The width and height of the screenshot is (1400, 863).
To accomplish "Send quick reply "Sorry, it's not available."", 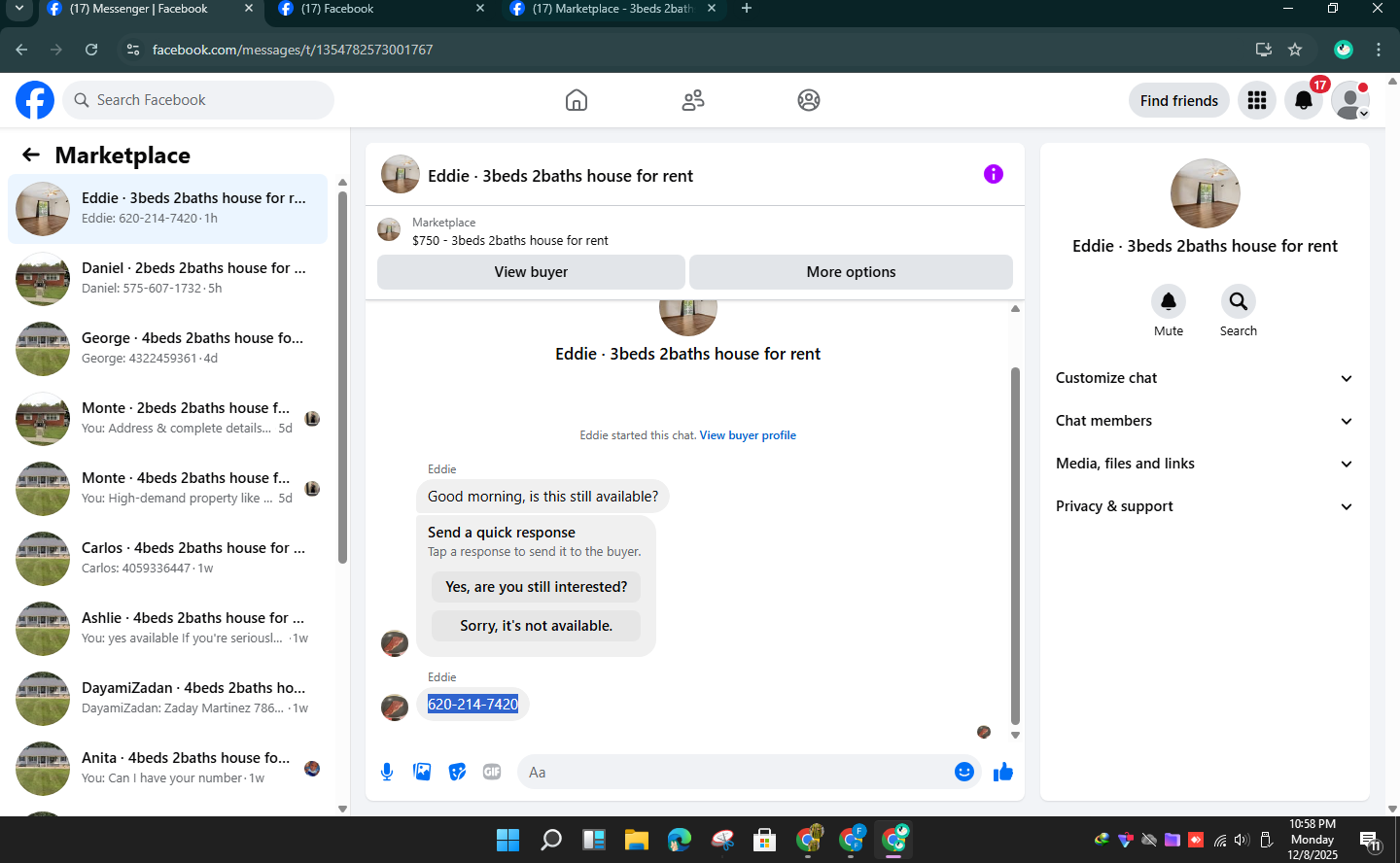I will (537, 626).
